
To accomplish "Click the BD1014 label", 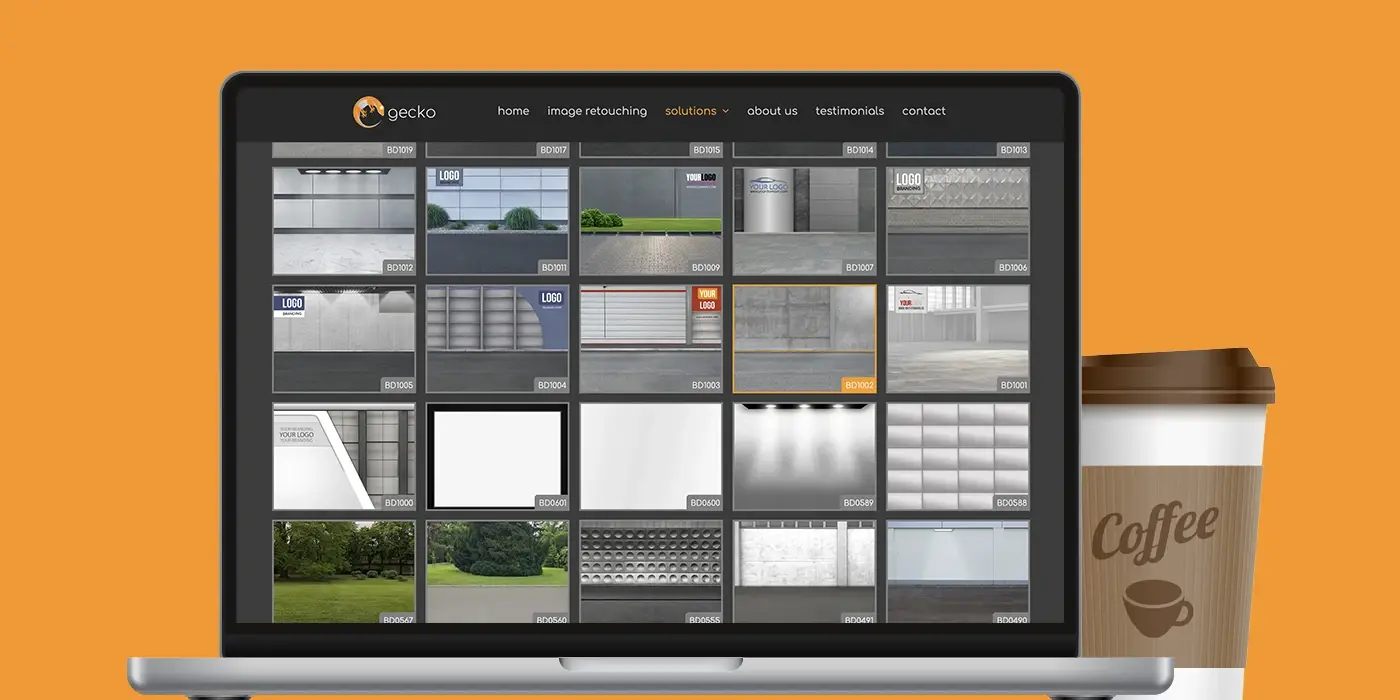I will tap(860, 150).
